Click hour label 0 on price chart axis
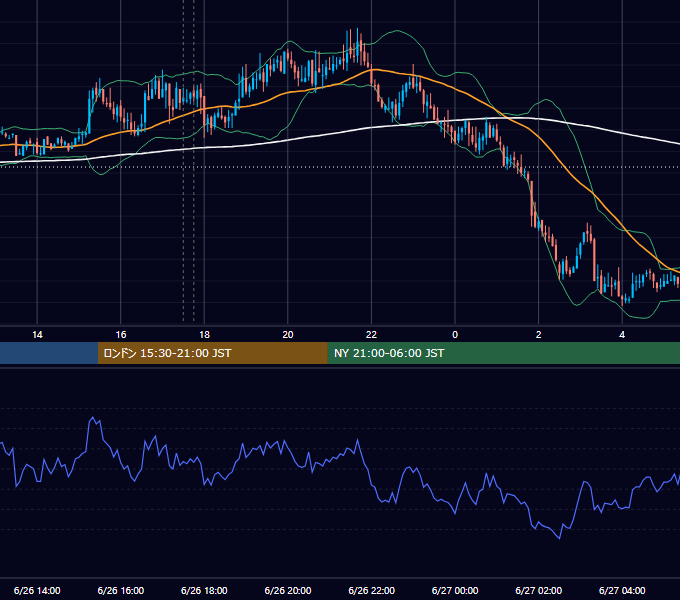The image size is (680, 600). (455, 335)
